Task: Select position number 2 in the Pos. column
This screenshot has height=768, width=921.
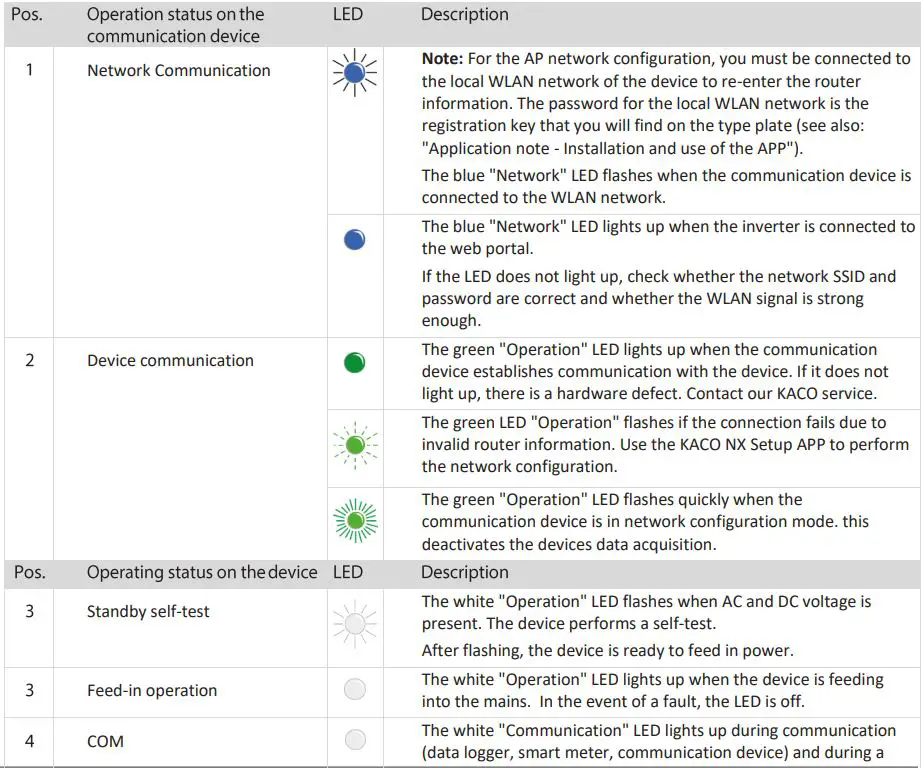Action: [29, 360]
